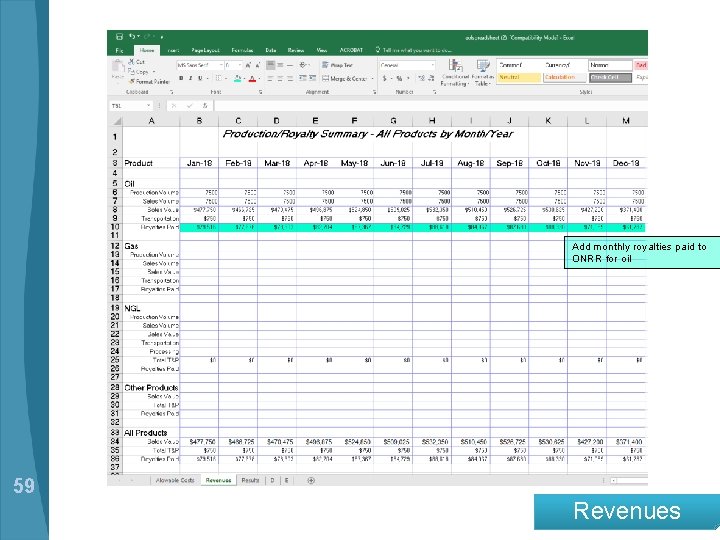Image resolution: width=720 pixels, height=540 pixels.
Task: Click the Cut scissors icon
Action: 131,62
